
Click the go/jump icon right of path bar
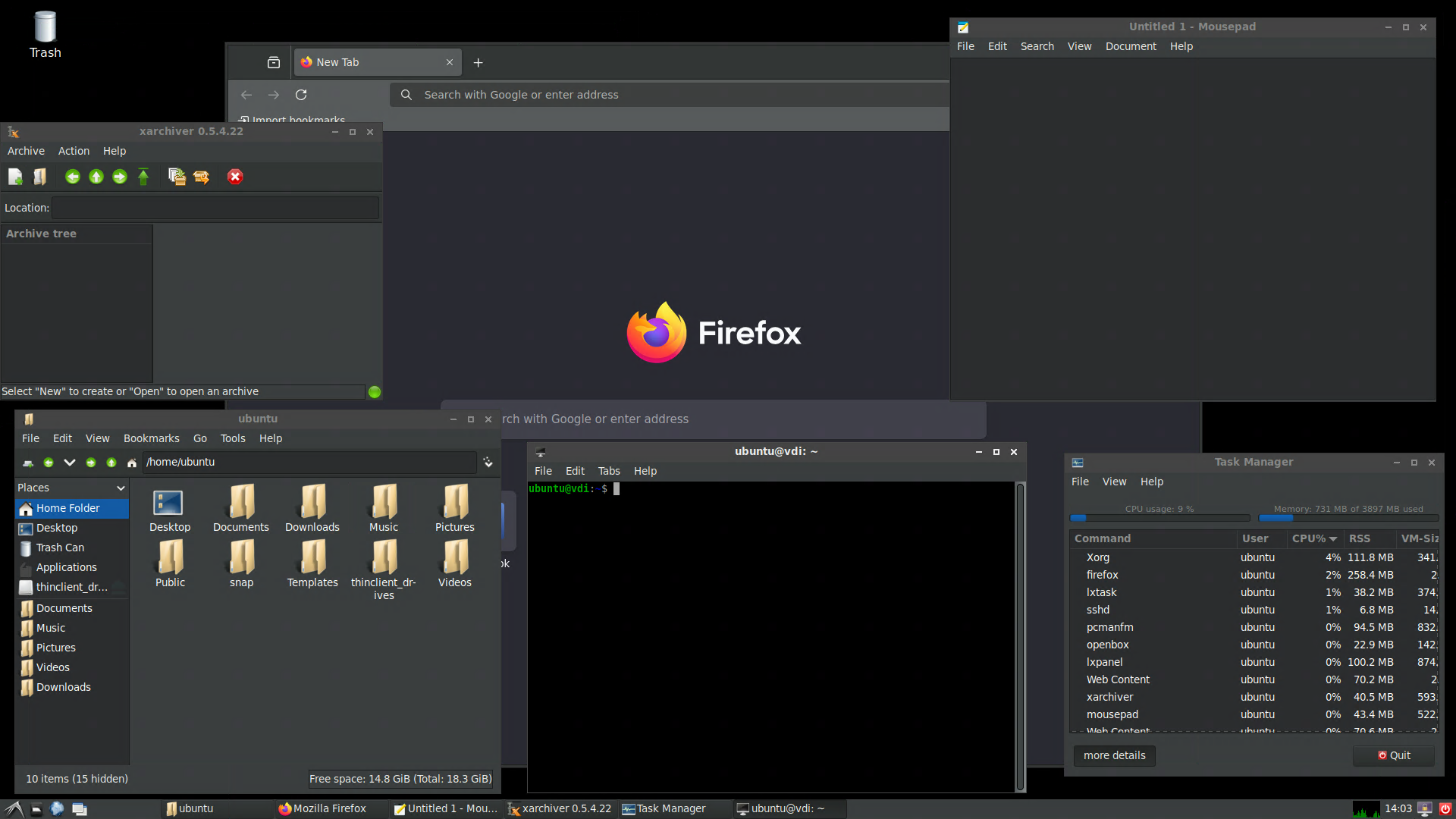click(488, 463)
